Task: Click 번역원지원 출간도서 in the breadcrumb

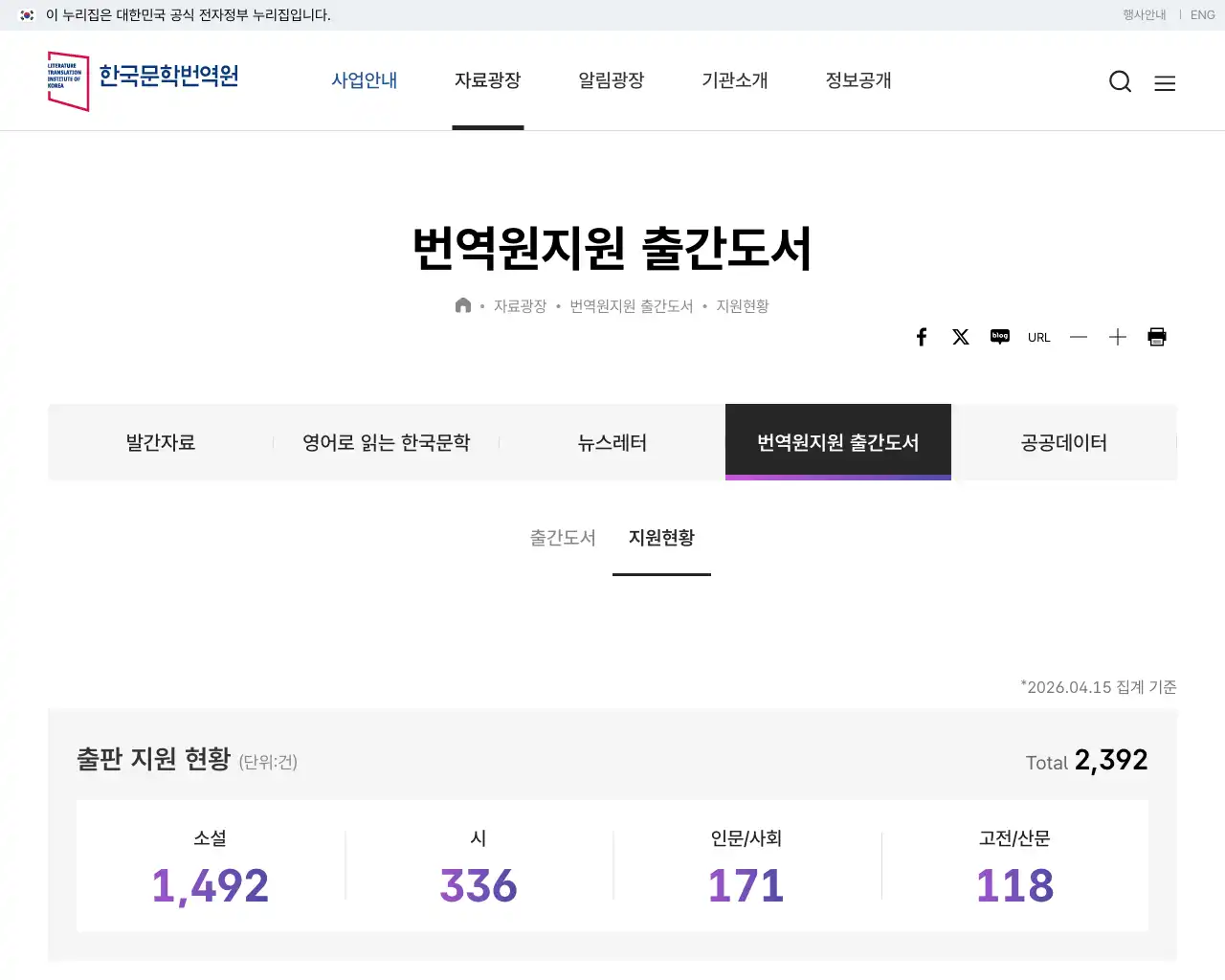Action: point(632,306)
